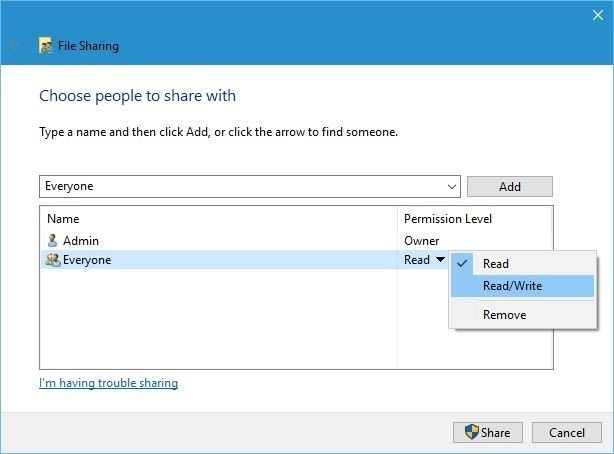Choose the checked Read menu option
The width and height of the screenshot is (614, 454).
tap(496, 264)
